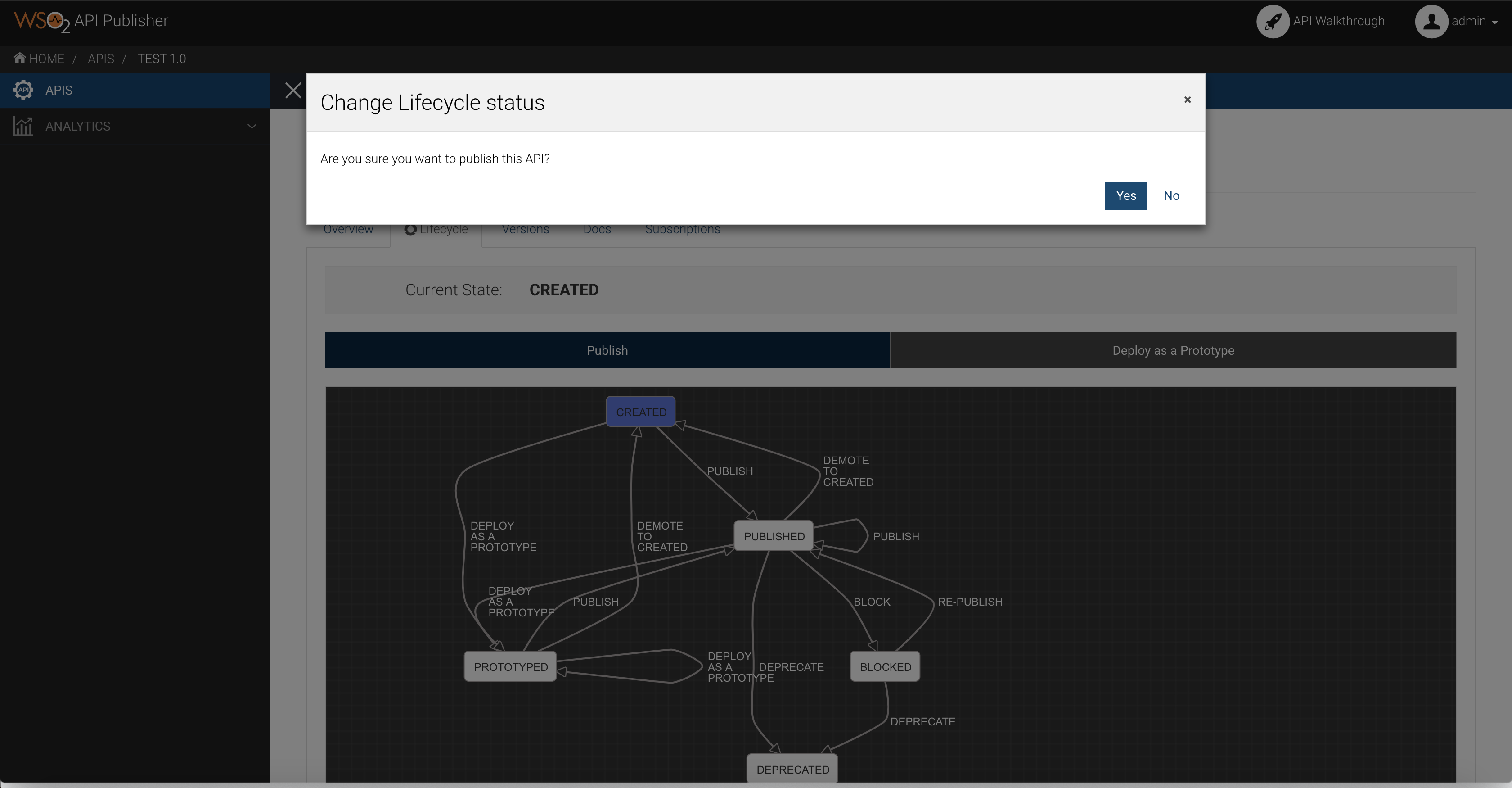Dismiss the dialog with the No button
This screenshot has height=788, width=1512.
click(x=1171, y=195)
